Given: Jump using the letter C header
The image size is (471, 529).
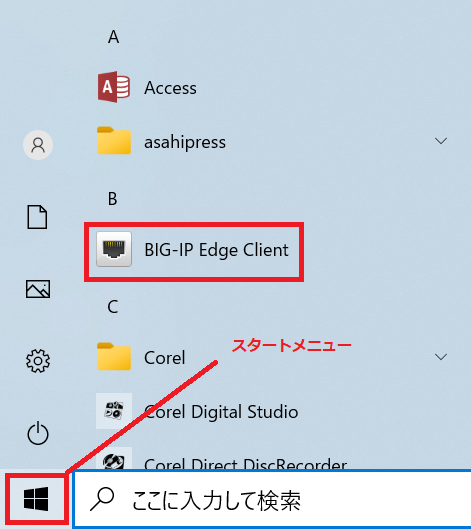Looking at the screenshot, I should pos(113,307).
